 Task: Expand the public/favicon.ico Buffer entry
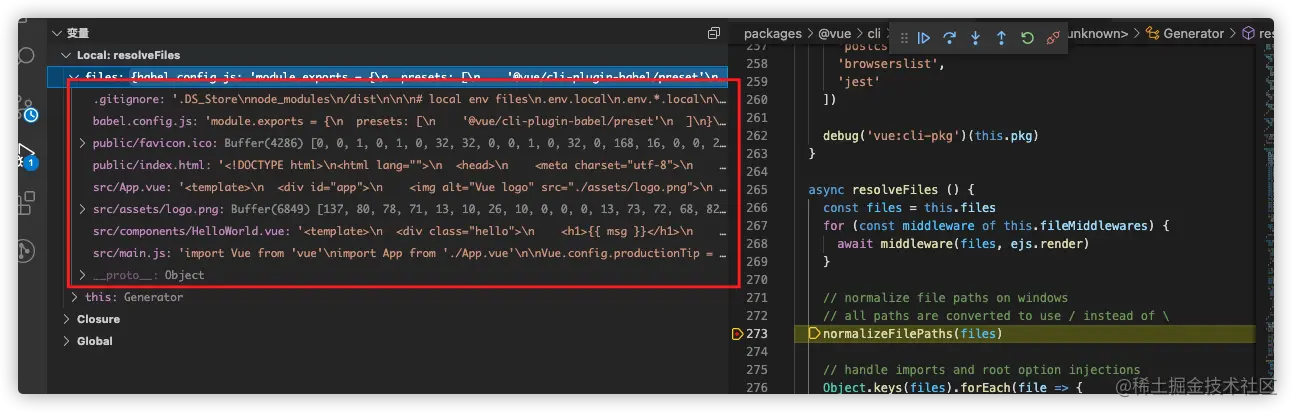point(83,143)
